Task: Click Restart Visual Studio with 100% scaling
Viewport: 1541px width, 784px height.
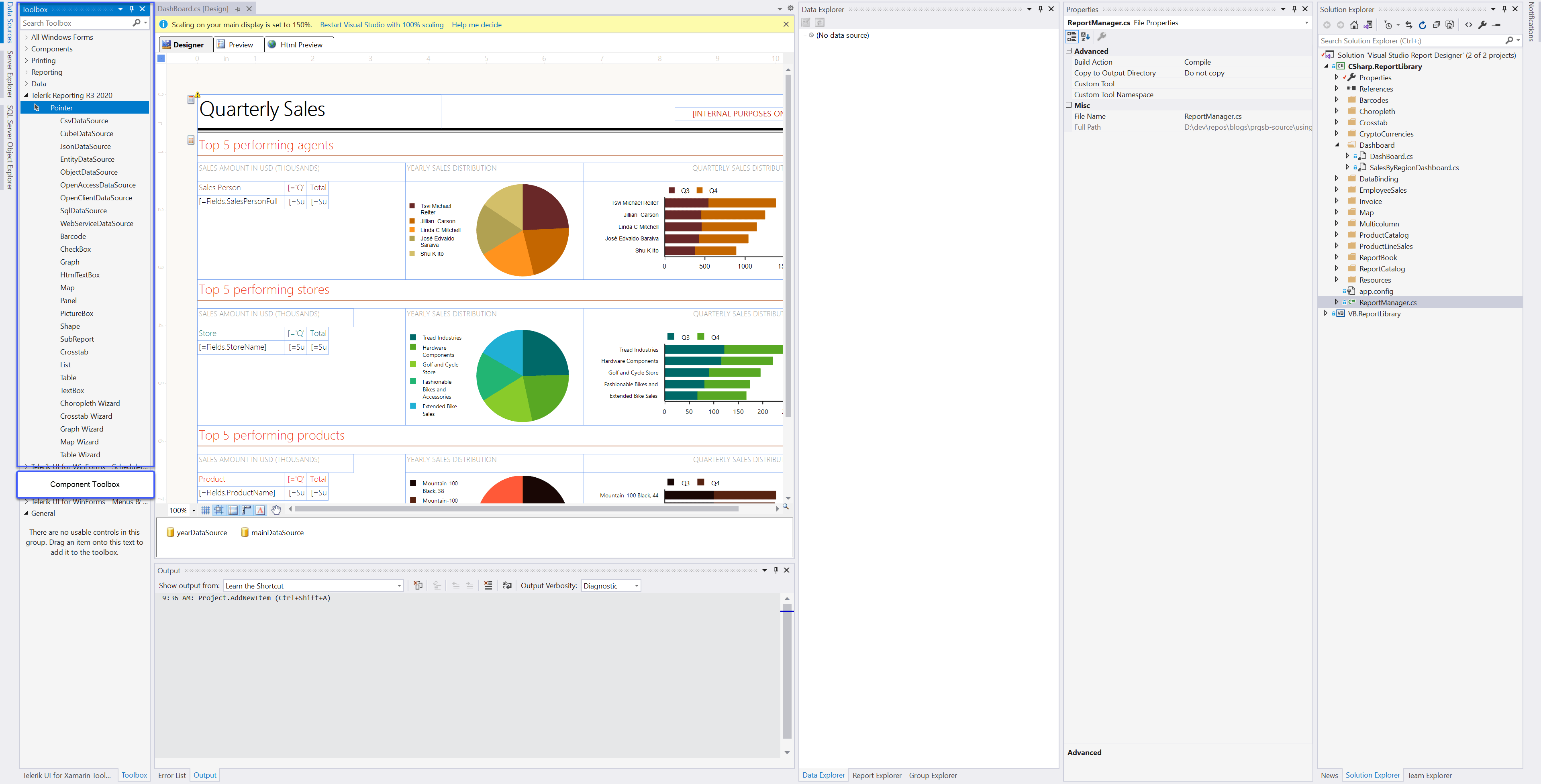Action: [x=382, y=24]
